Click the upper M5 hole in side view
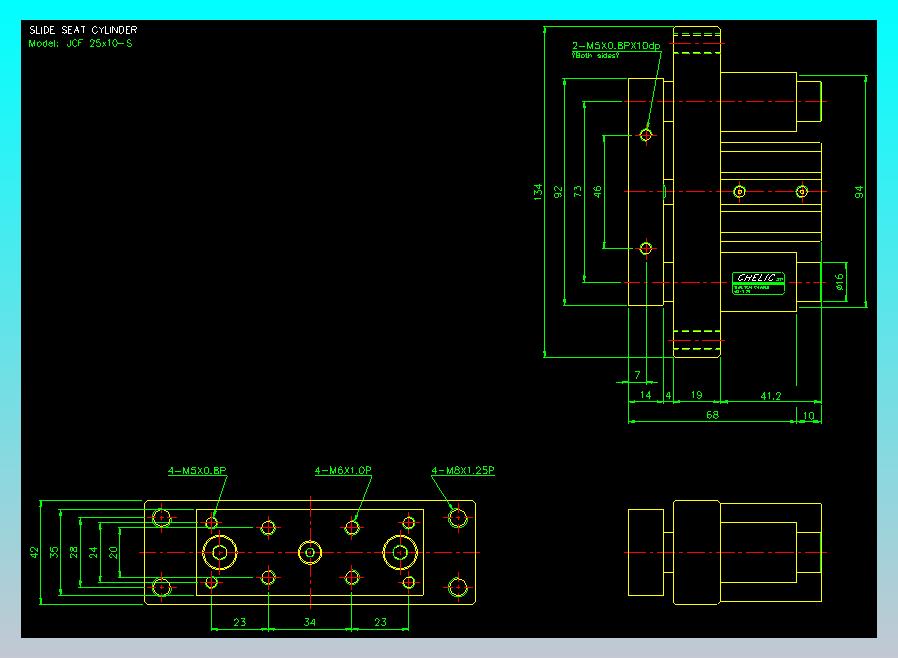This screenshot has height=658, width=898. [647, 133]
